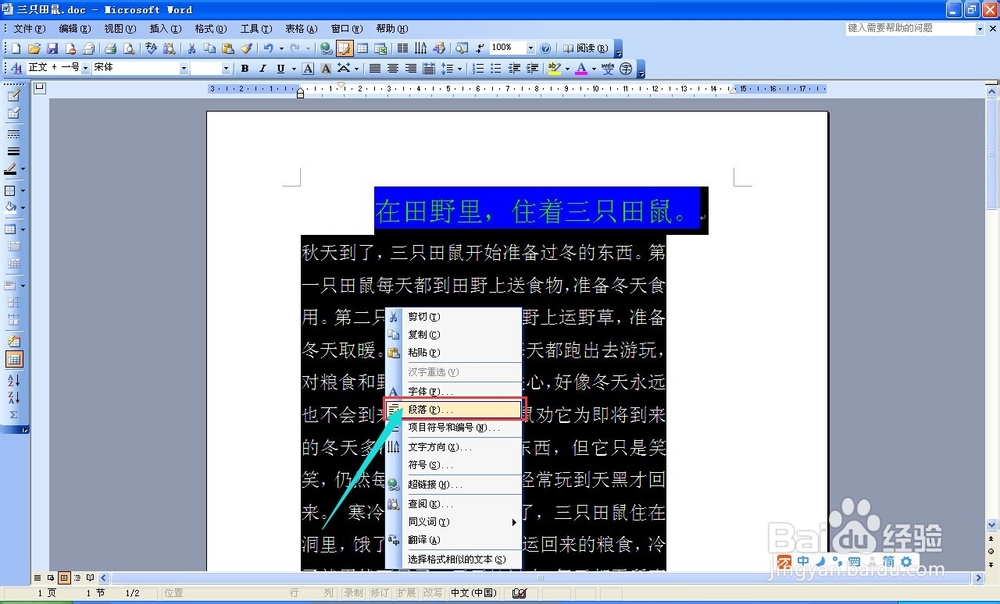Click the Paste toolbar icon

click(x=228, y=48)
